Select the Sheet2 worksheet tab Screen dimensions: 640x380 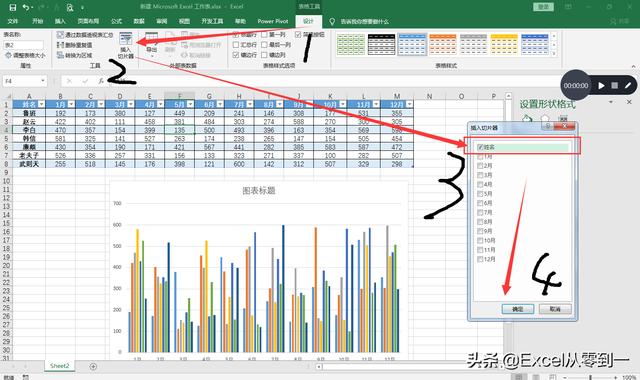pyautogui.click(x=60, y=366)
